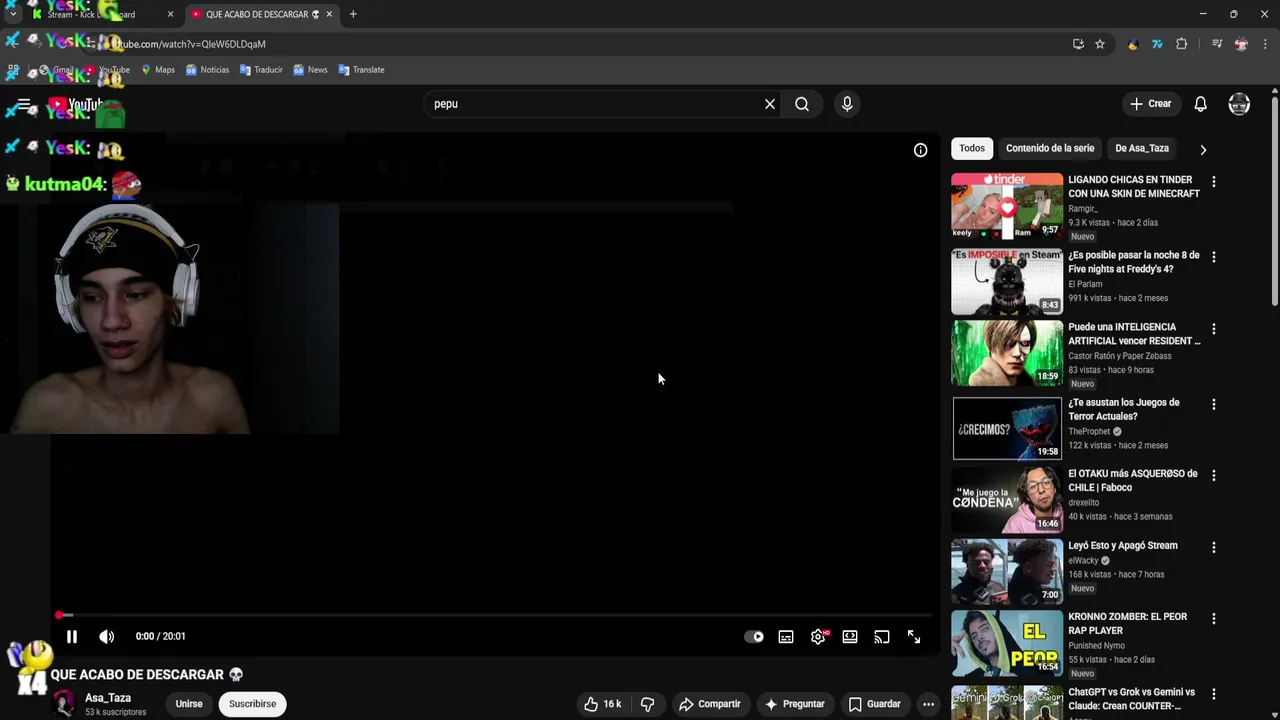Open options for Five Nights at Freddy's video
1280x720 pixels.
1214,257
